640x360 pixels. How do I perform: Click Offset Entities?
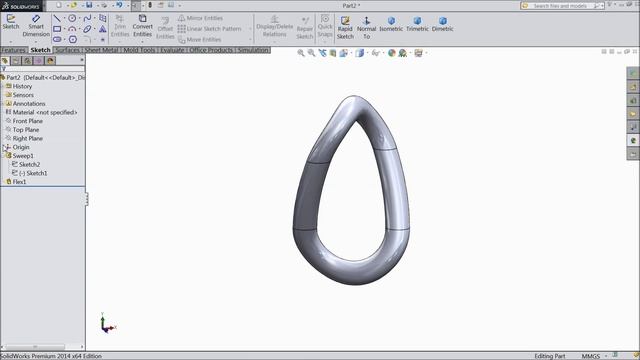165,28
